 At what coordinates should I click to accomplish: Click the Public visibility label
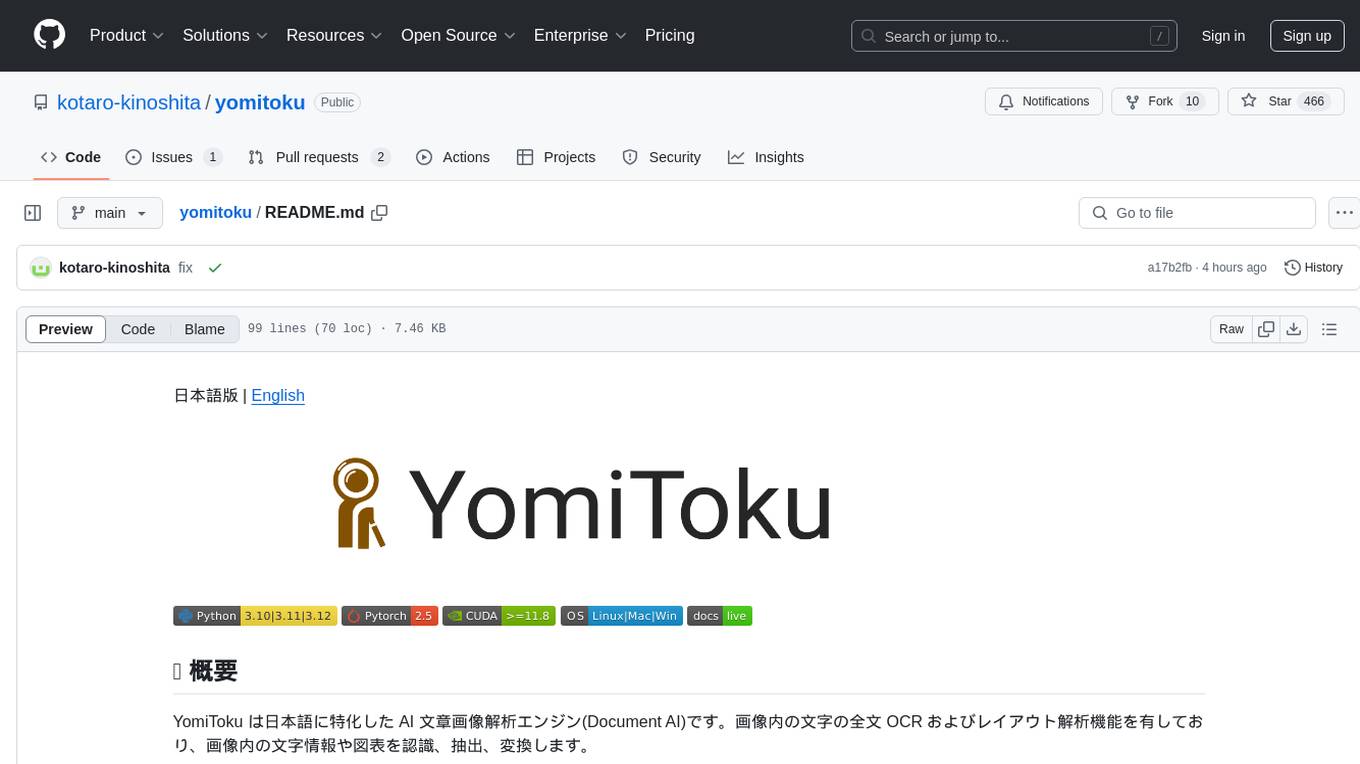tap(337, 102)
